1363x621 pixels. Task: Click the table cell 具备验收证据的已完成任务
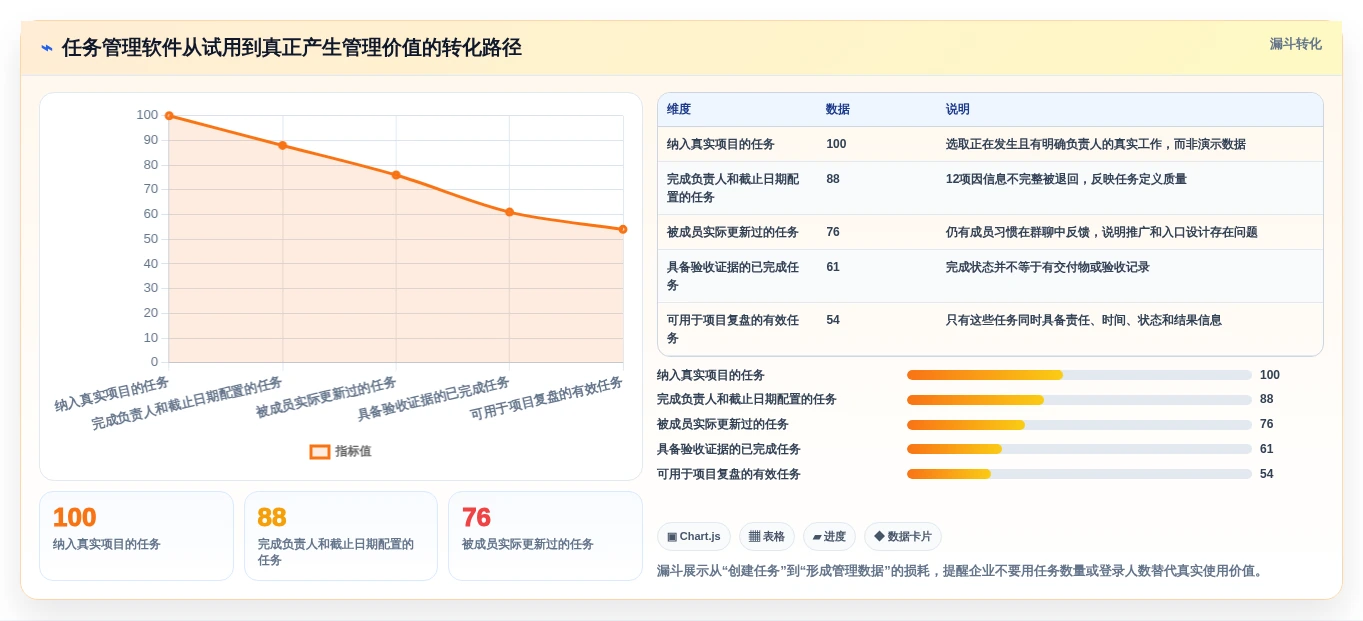coord(733,276)
